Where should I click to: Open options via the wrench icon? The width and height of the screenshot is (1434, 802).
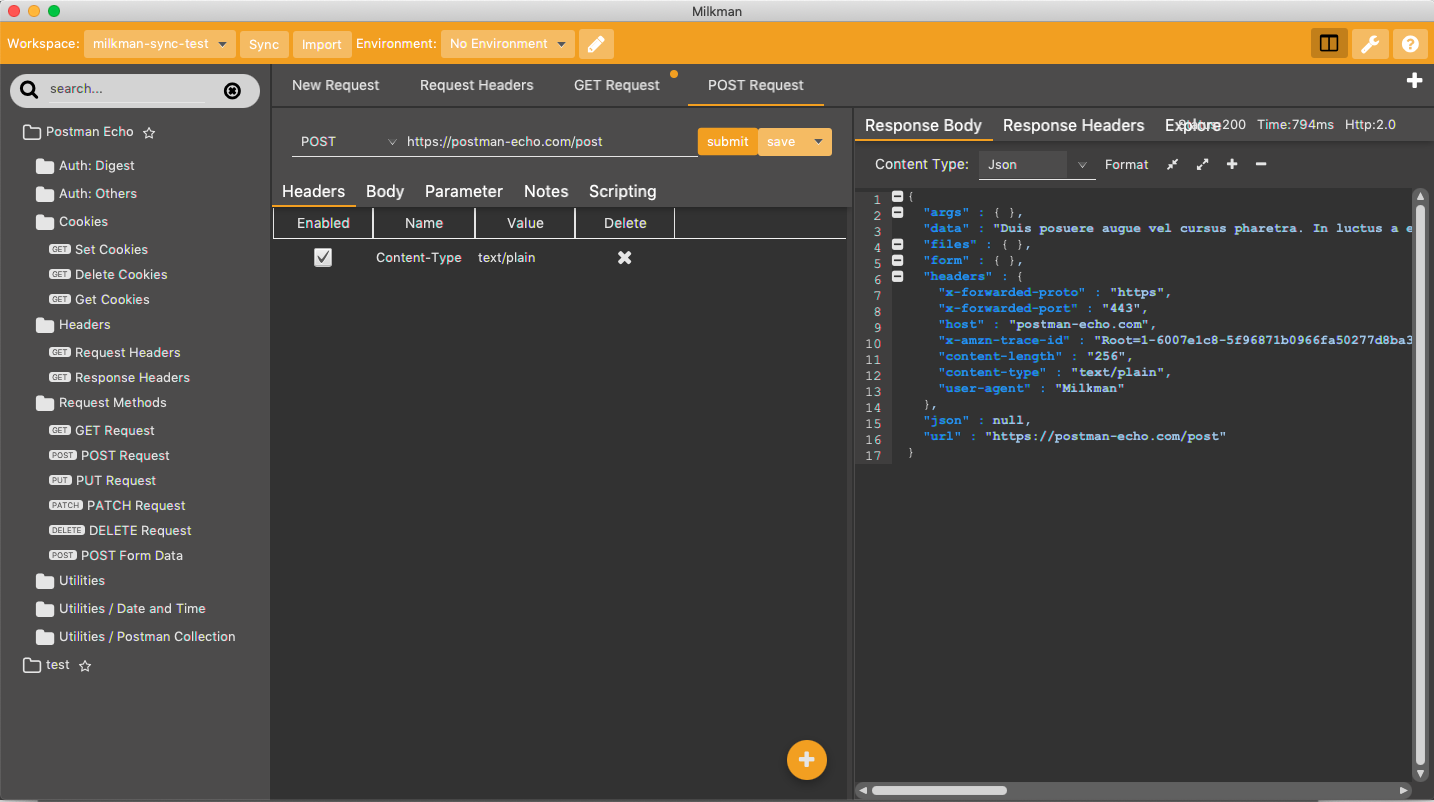[x=1370, y=44]
